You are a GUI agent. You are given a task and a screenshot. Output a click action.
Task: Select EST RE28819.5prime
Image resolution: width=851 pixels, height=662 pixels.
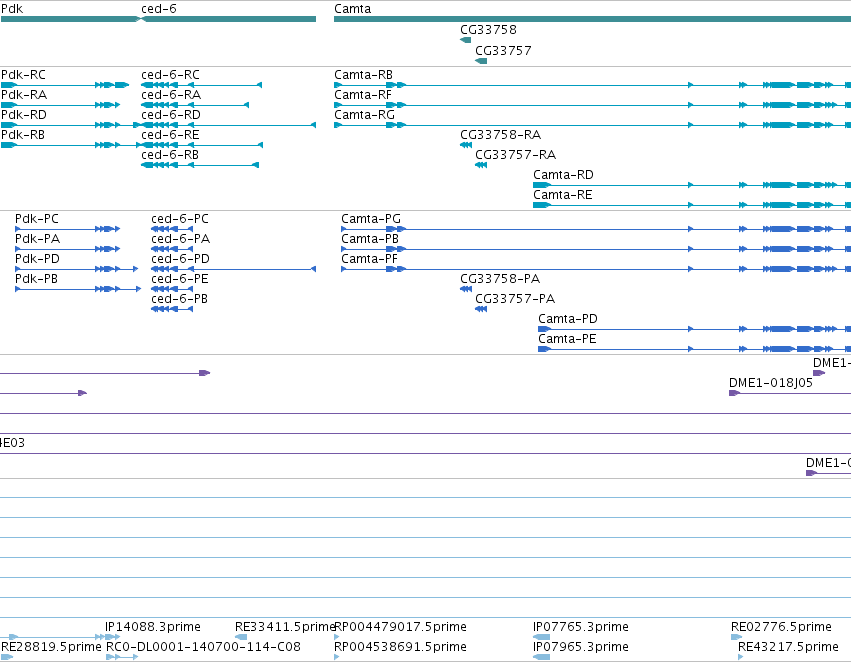point(51,647)
